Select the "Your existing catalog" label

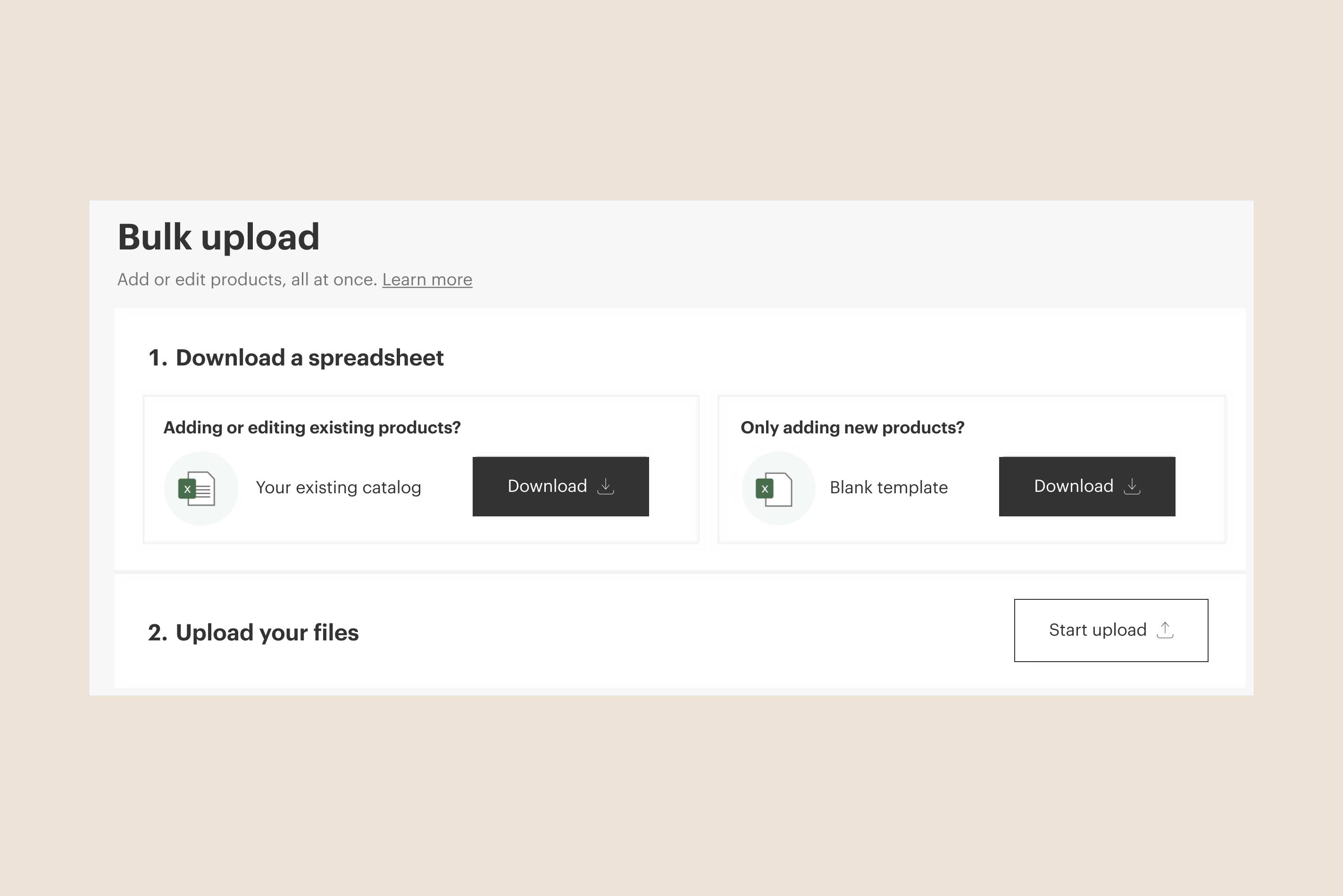click(338, 488)
